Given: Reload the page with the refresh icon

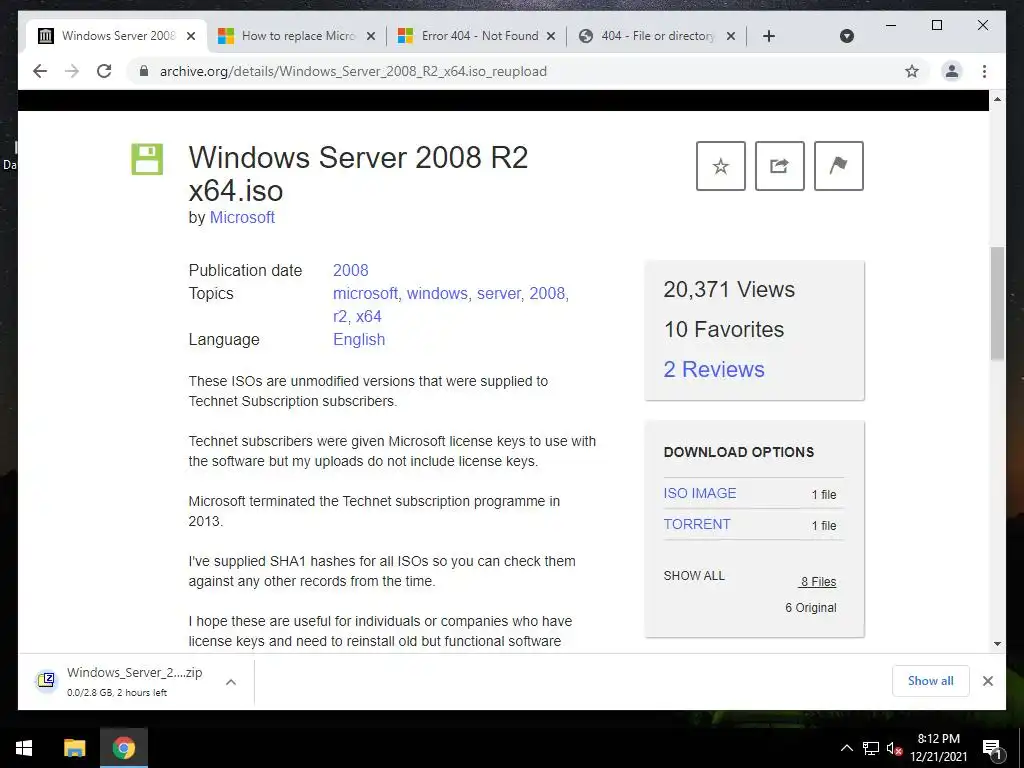Looking at the screenshot, I should 104,71.
